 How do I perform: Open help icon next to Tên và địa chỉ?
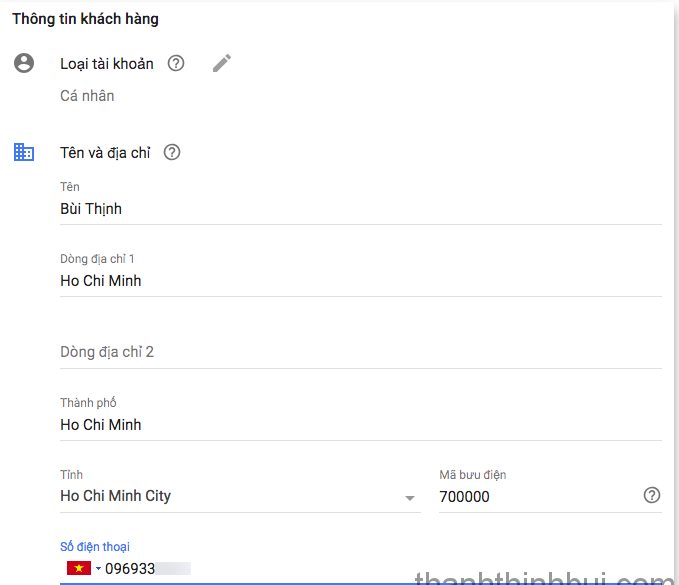tap(172, 152)
